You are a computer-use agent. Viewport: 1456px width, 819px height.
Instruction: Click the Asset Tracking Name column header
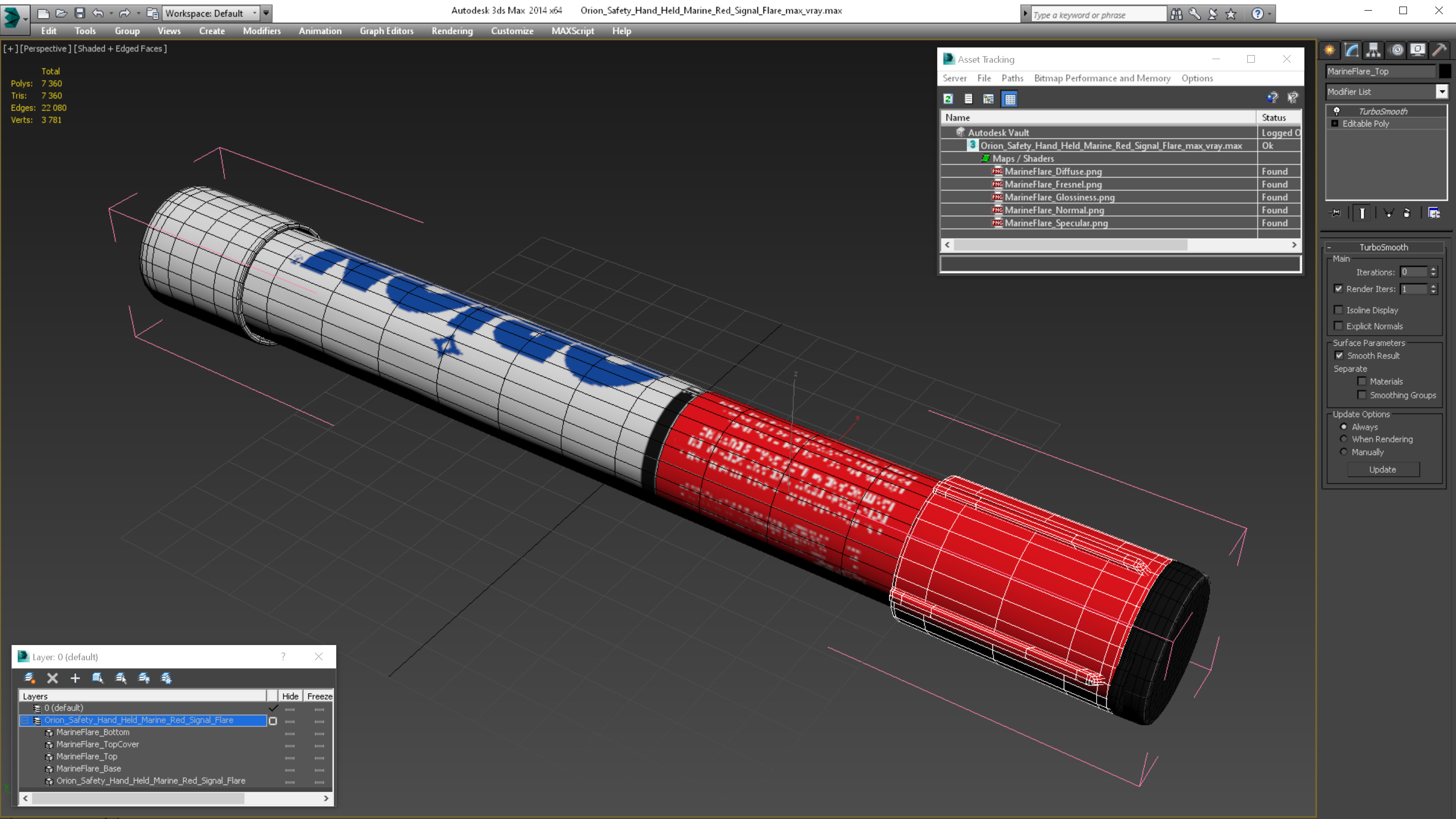[1098, 117]
